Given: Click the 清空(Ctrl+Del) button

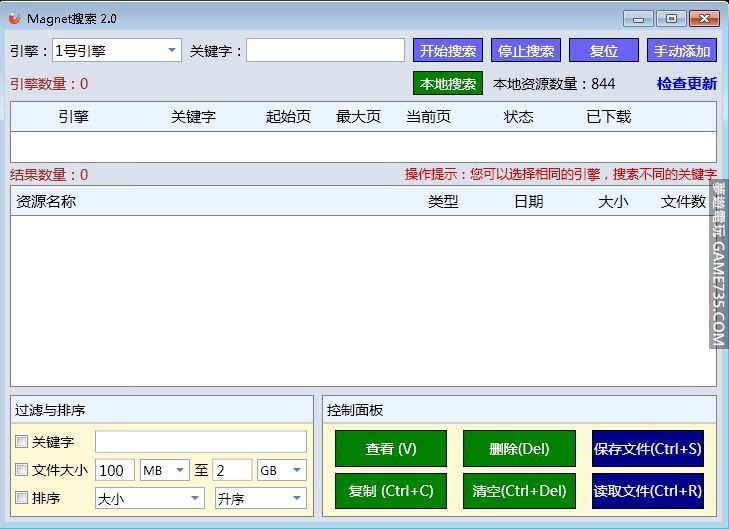Looking at the screenshot, I should [519, 491].
